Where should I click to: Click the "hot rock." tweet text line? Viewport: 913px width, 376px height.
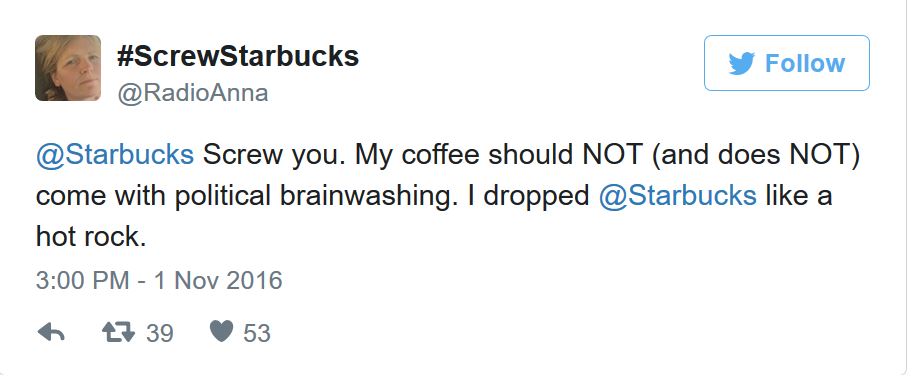coord(91,236)
